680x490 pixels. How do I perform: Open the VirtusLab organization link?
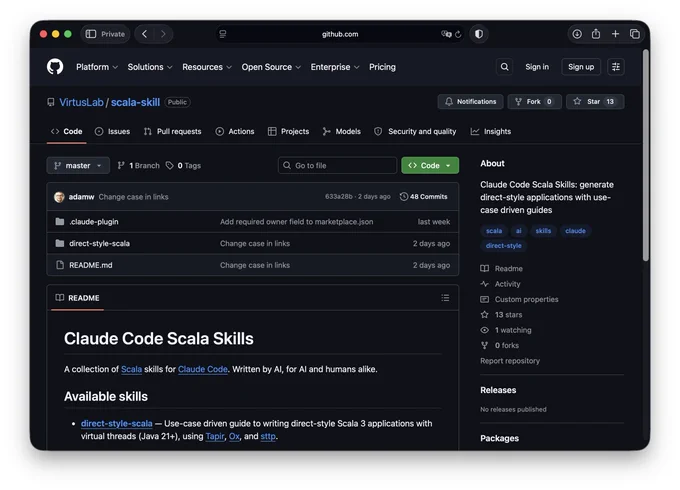81,102
